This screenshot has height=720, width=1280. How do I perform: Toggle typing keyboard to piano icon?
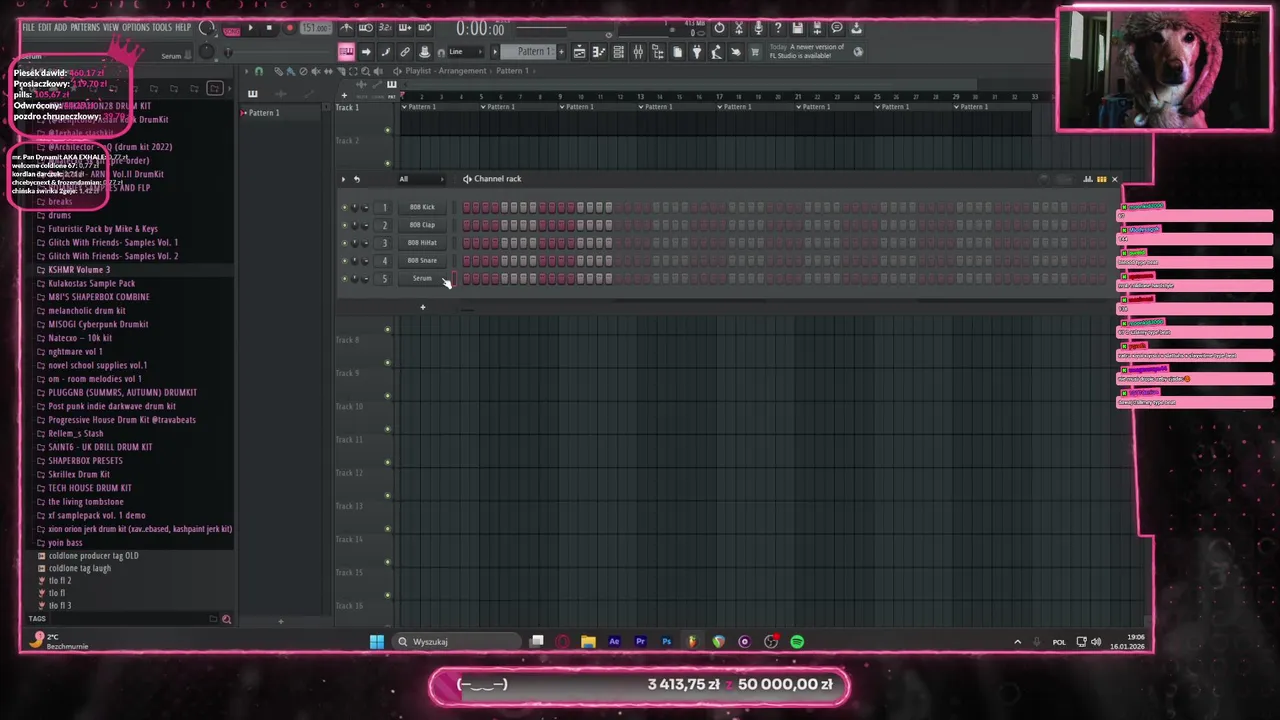tap(346, 51)
